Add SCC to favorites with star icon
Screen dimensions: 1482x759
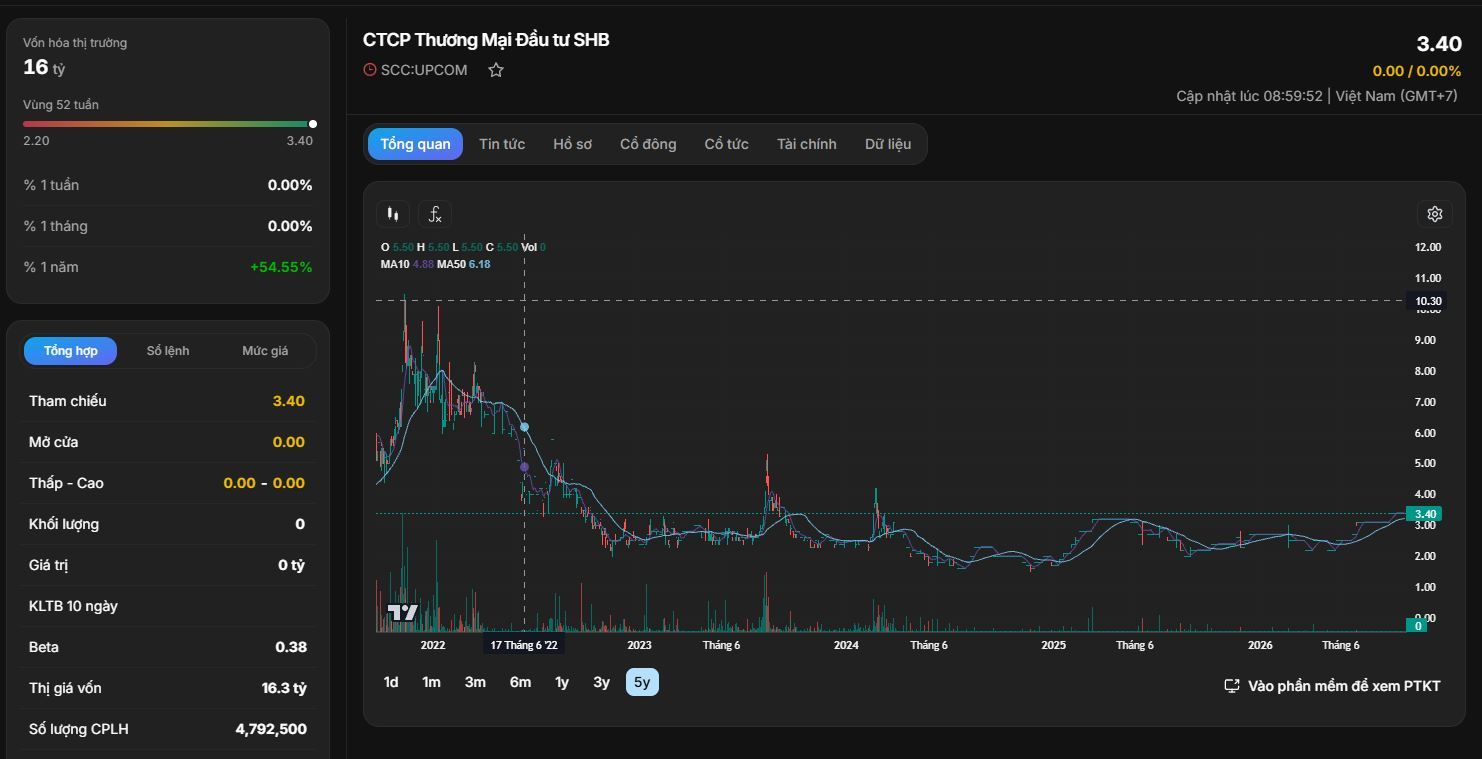click(x=495, y=70)
